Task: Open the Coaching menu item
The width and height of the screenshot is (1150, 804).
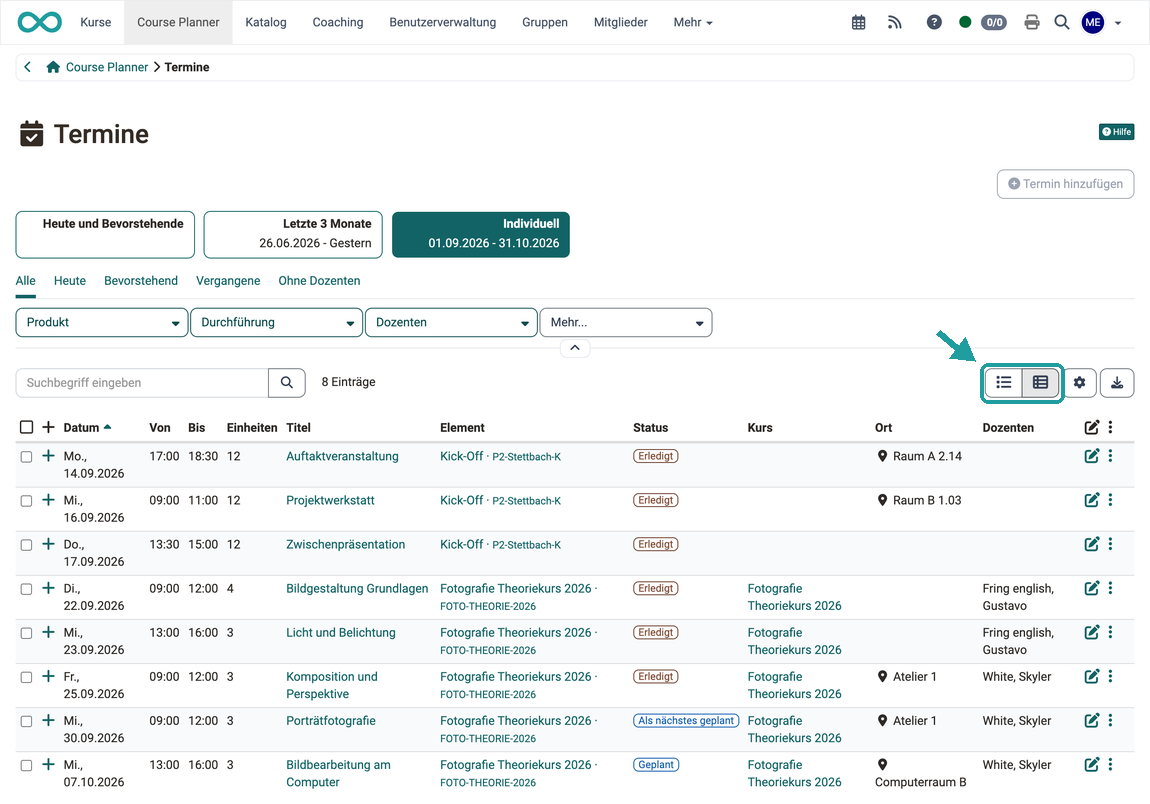Action: [337, 23]
